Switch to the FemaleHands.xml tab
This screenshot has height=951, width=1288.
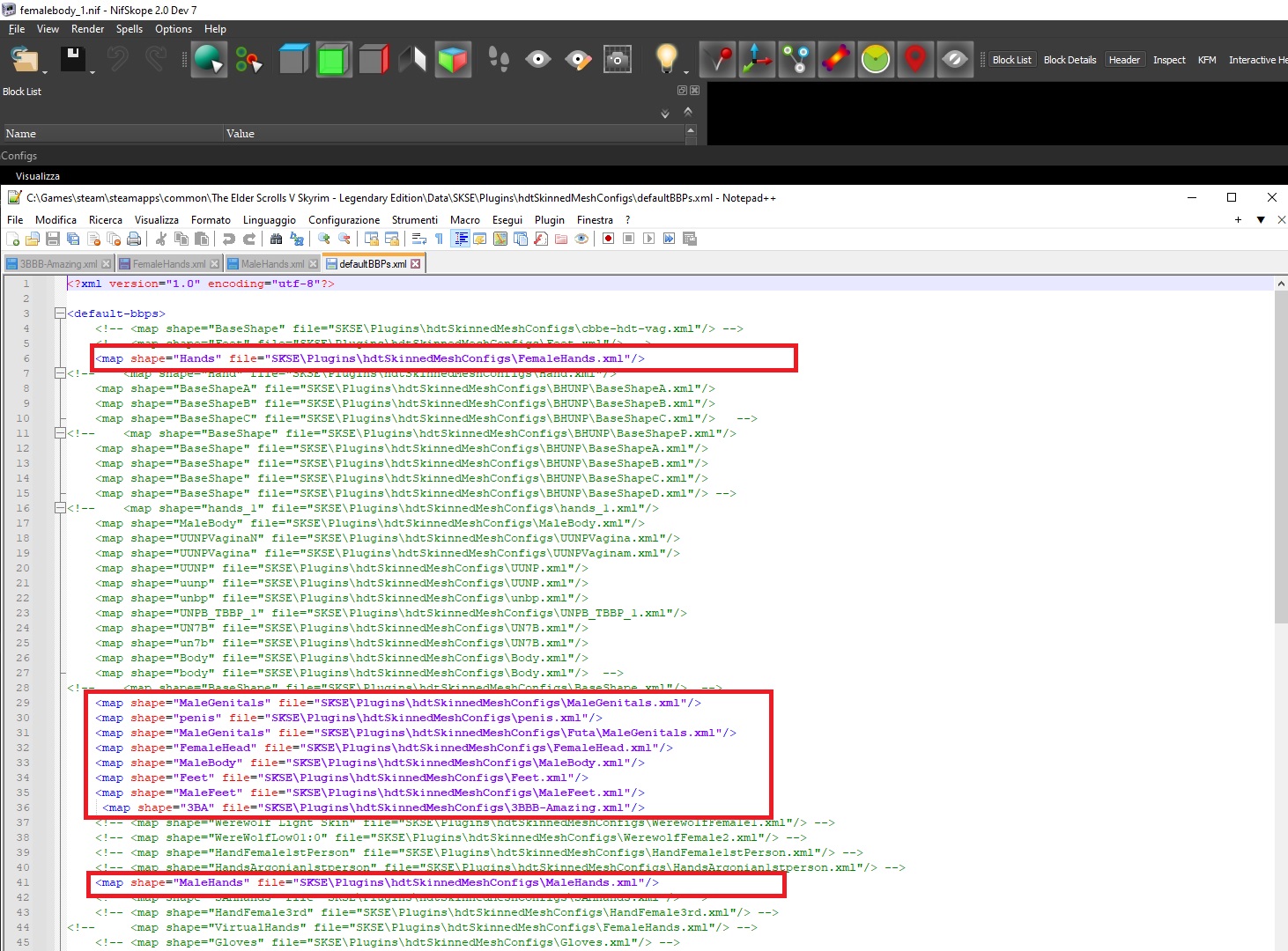pyautogui.click(x=168, y=264)
